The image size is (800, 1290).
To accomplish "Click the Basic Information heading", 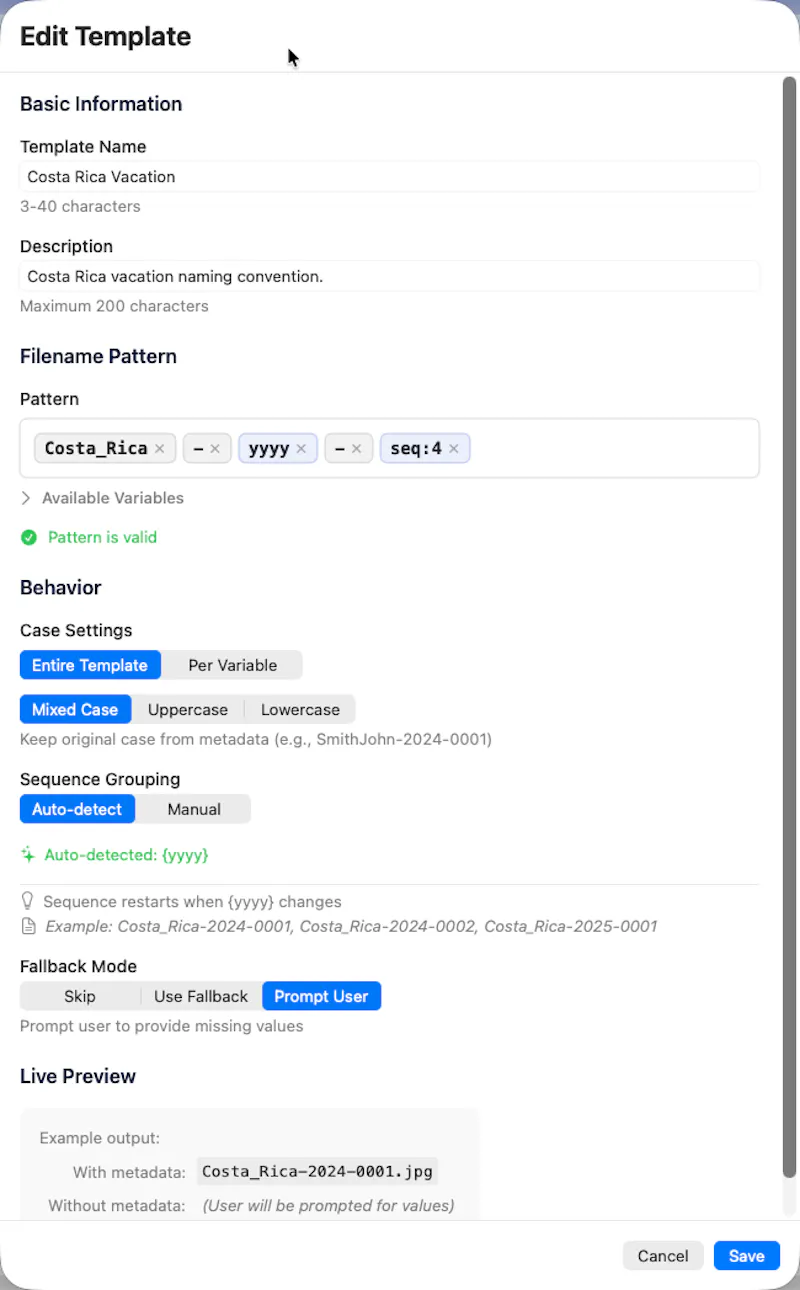I will click(x=101, y=104).
